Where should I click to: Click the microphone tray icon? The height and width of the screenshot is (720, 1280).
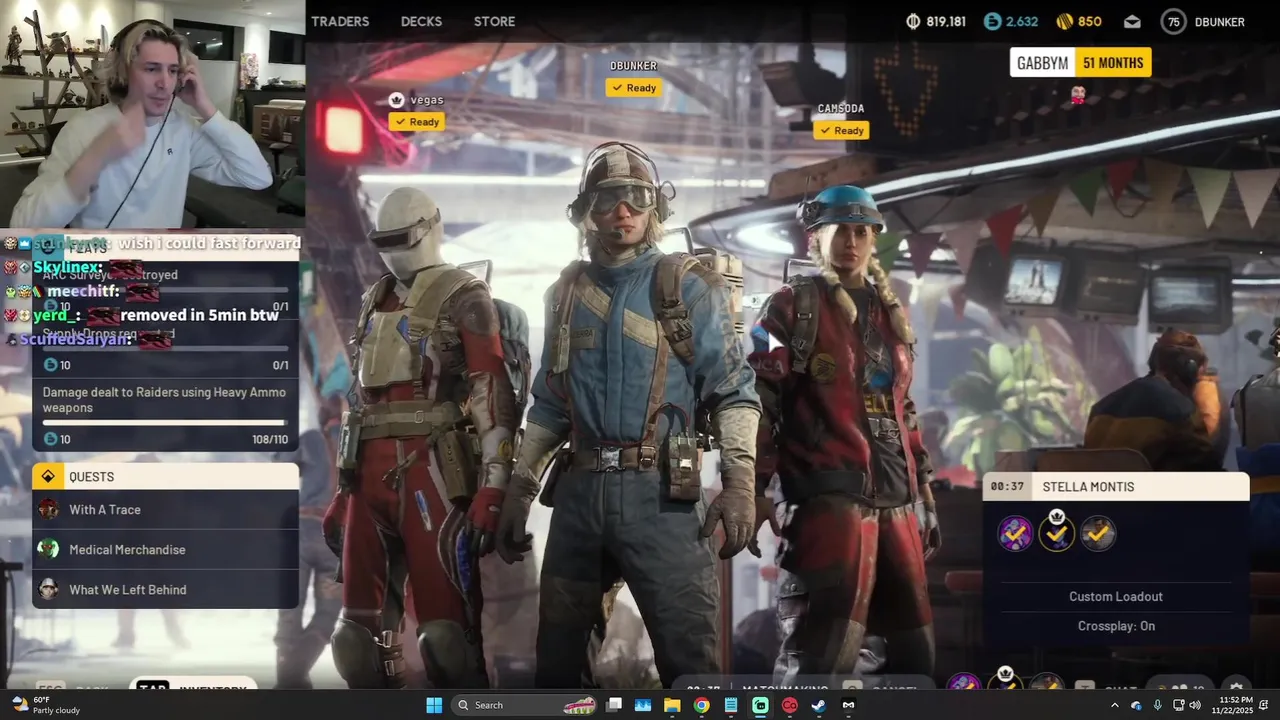1157,705
